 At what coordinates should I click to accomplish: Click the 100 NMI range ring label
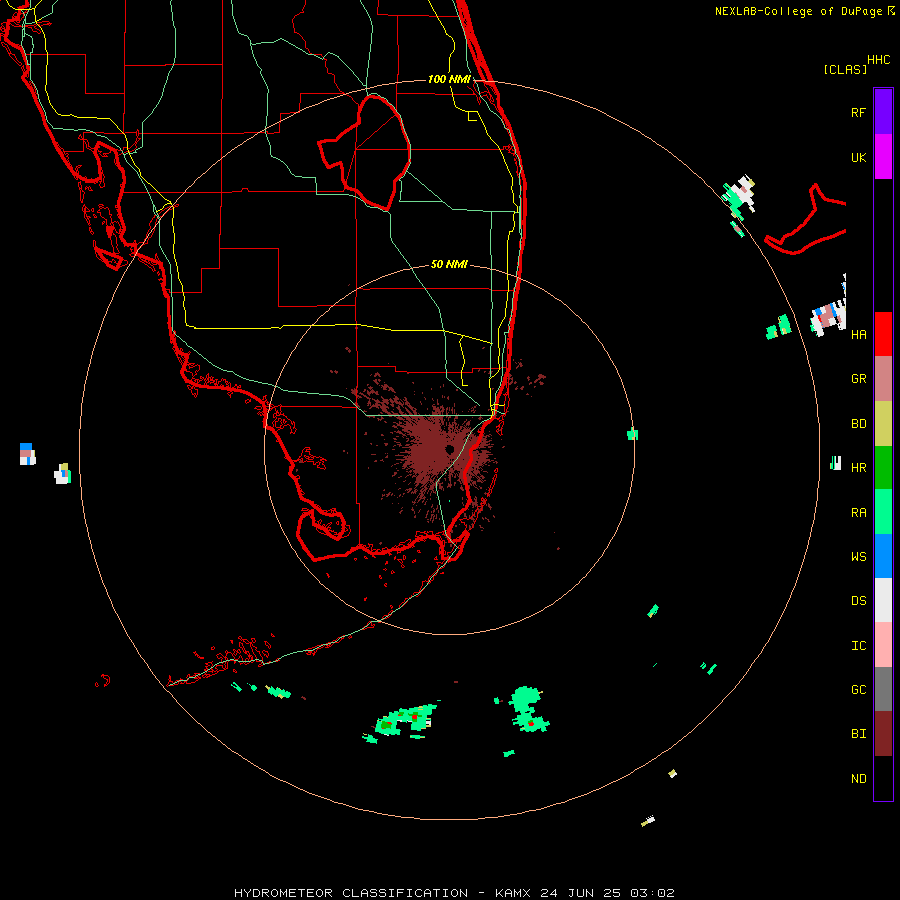click(449, 79)
